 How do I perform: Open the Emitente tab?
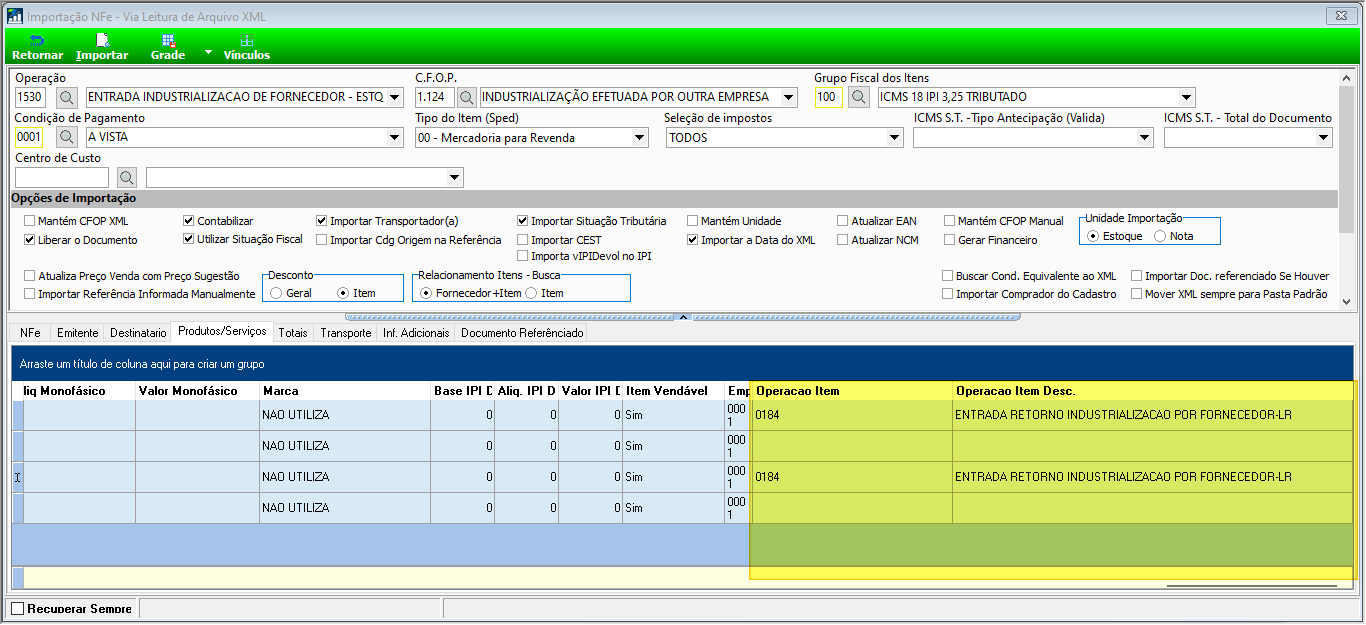(77, 333)
